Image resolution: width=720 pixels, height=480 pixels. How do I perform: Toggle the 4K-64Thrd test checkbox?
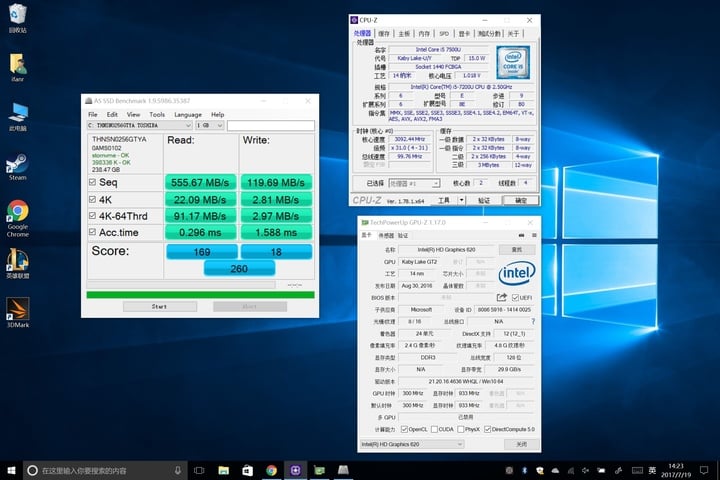(92, 215)
